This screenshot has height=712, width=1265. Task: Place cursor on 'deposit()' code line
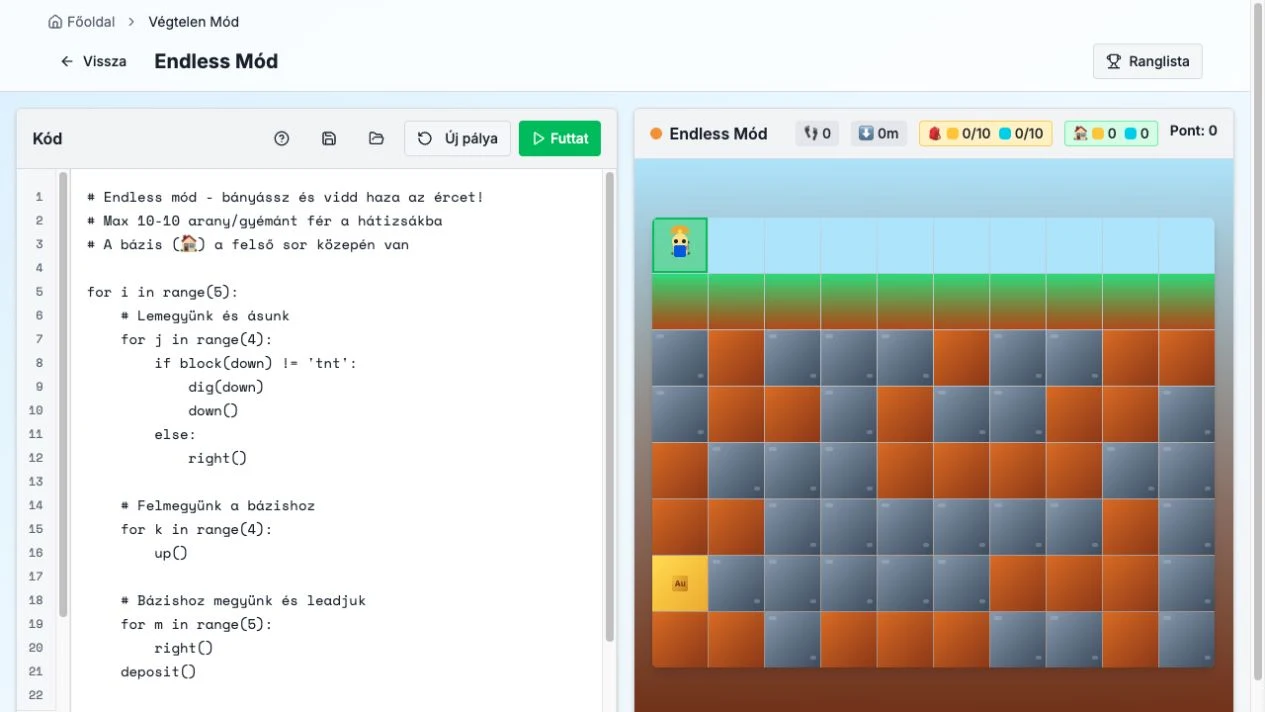click(x=158, y=672)
